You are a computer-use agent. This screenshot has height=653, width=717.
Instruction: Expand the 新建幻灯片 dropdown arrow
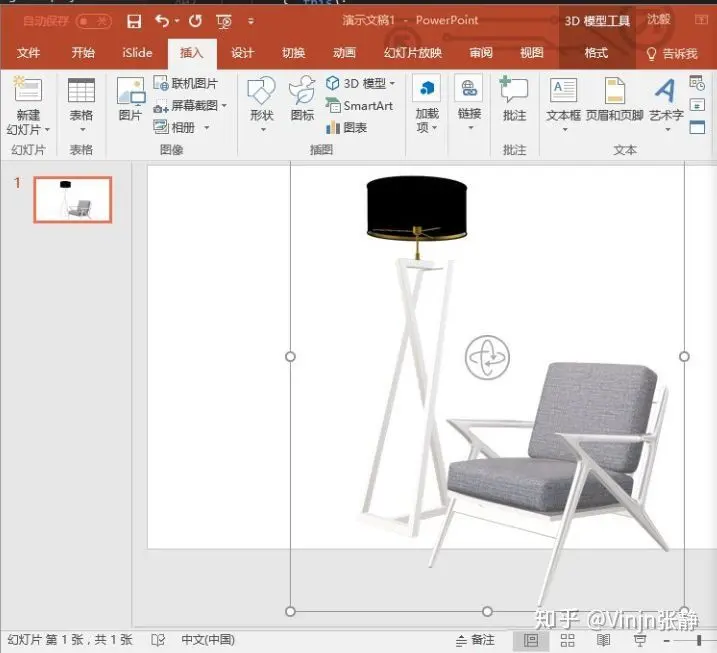[x=47, y=130]
